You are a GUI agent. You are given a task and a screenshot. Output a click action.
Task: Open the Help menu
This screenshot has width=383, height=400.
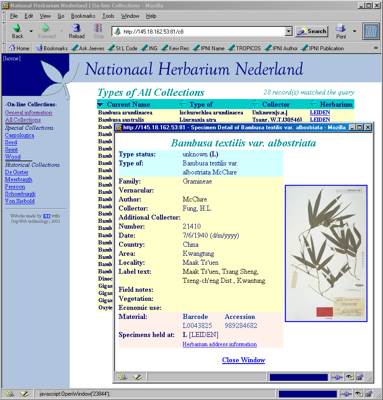coord(151,16)
